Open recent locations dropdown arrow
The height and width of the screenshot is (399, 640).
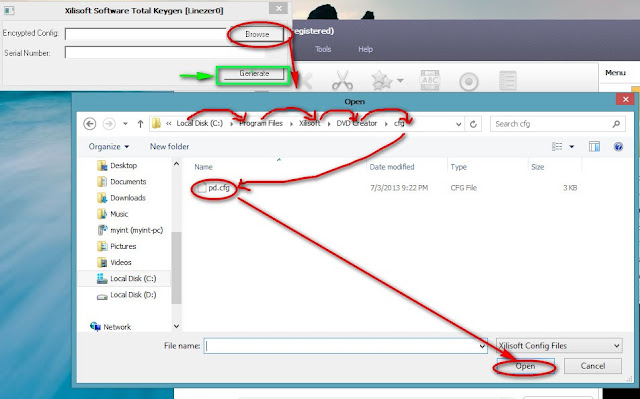point(125,124)
